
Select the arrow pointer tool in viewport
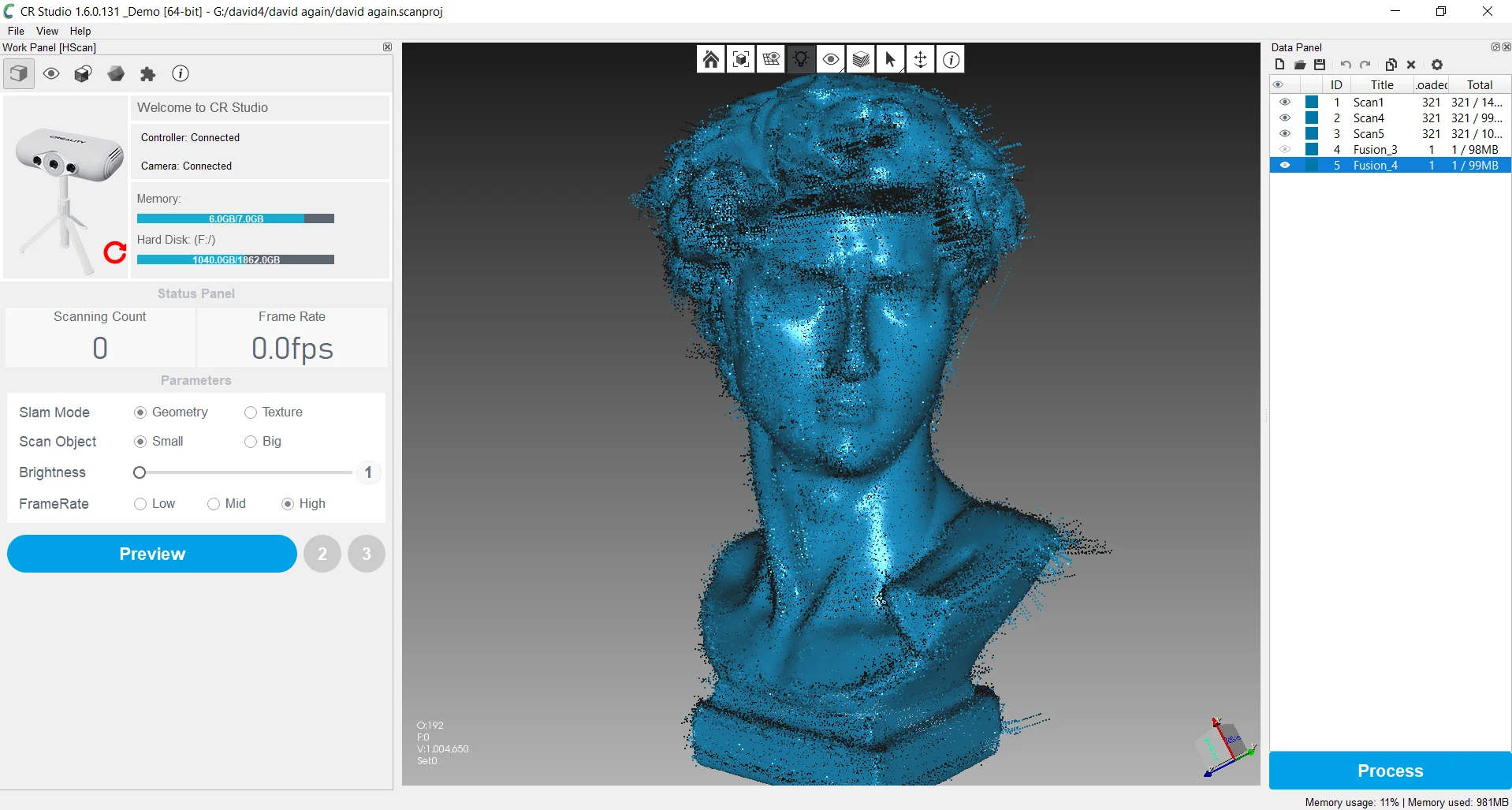[x=891, y=59]
